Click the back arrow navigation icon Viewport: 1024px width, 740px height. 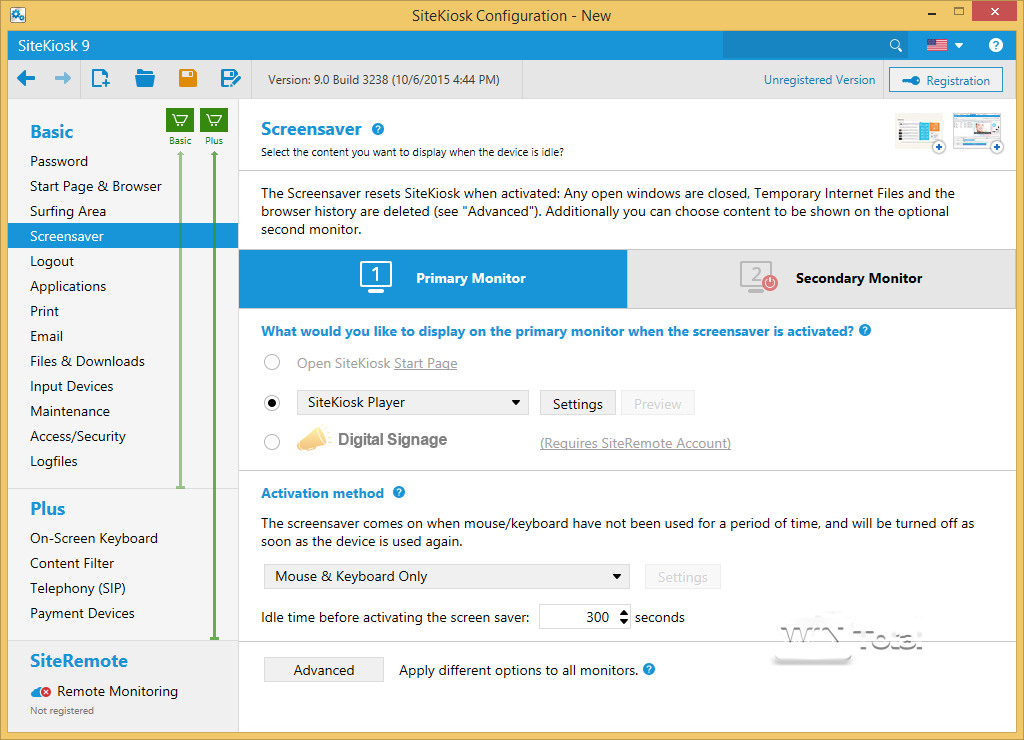(x=26, y=79)
